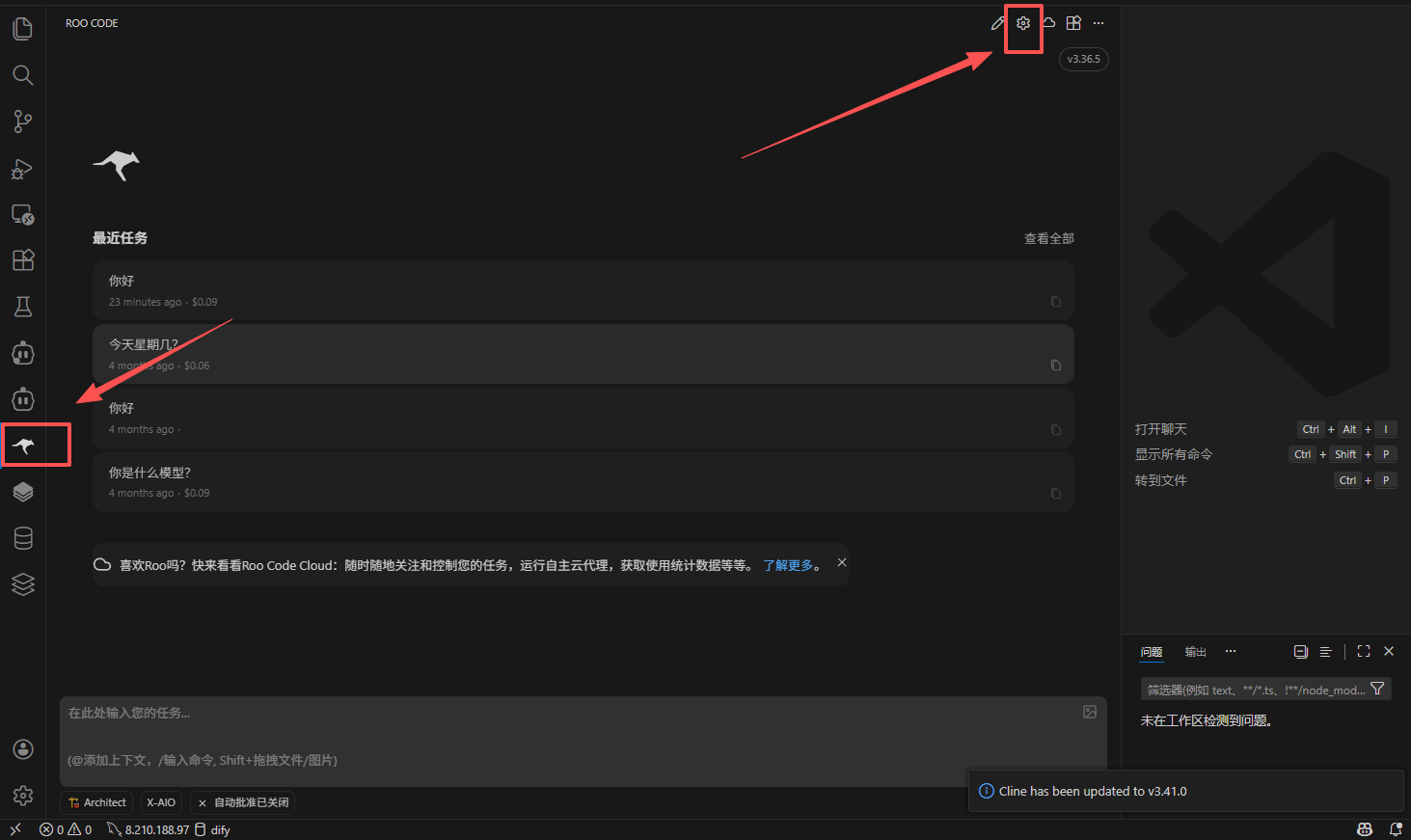Switch to the 输出 Output tab
The image size is (1411, 840).
[x=1195, y=651]
